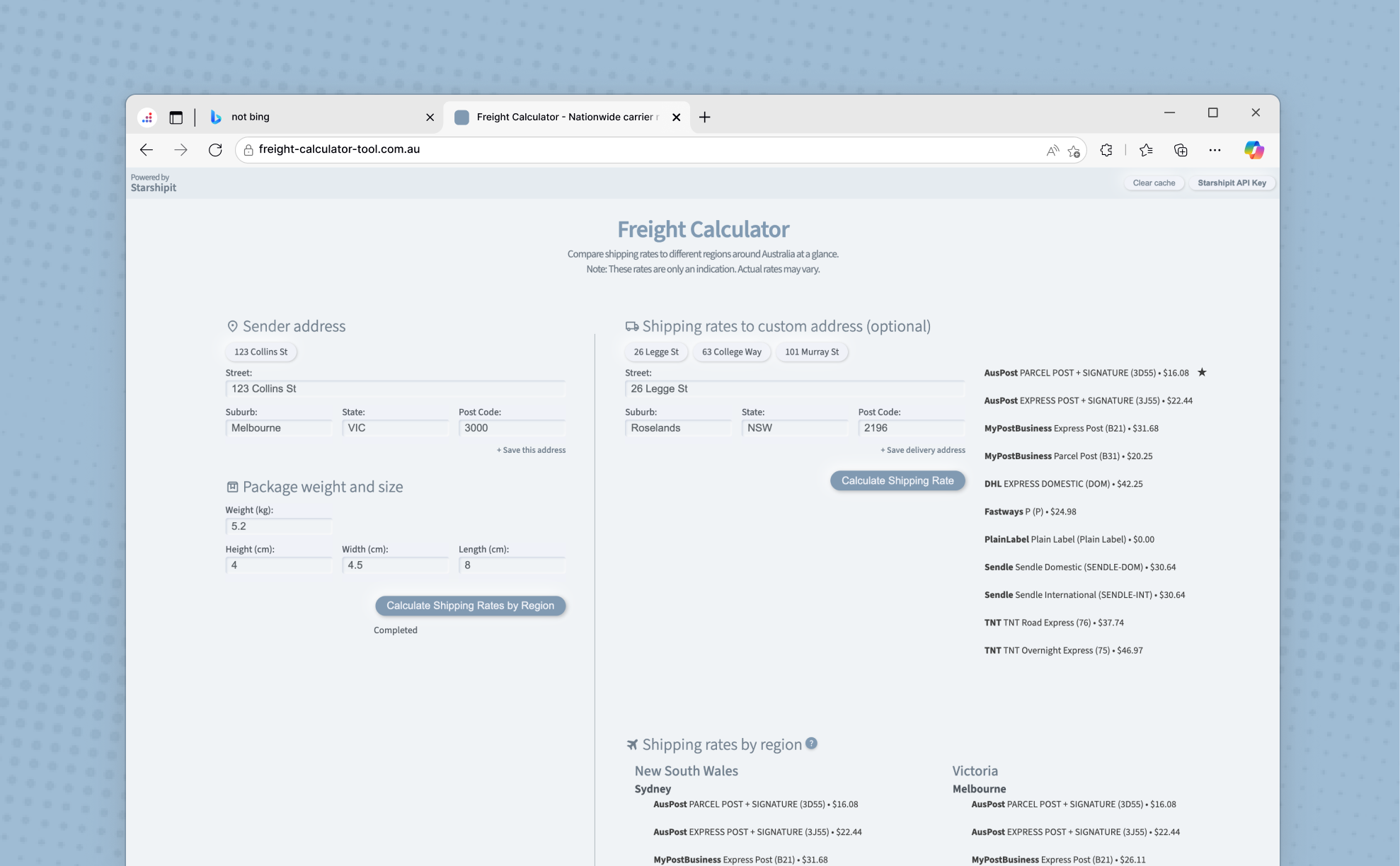Go forward with the arrow button

(x=181, y=150)
